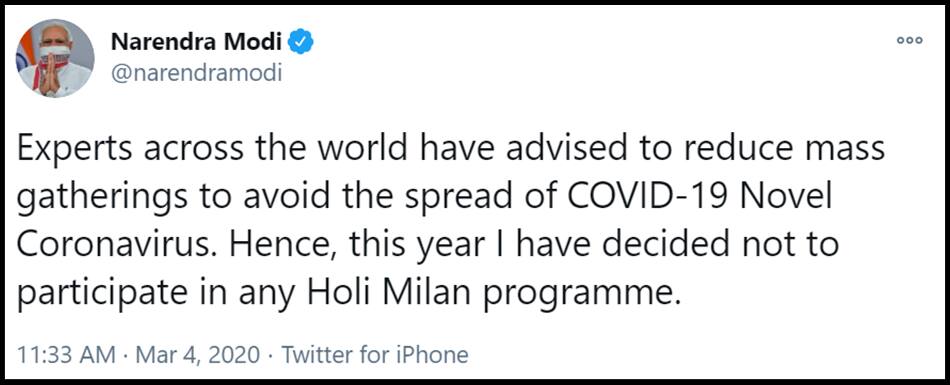Click the blue verified checkmark badge

point(300,42)
